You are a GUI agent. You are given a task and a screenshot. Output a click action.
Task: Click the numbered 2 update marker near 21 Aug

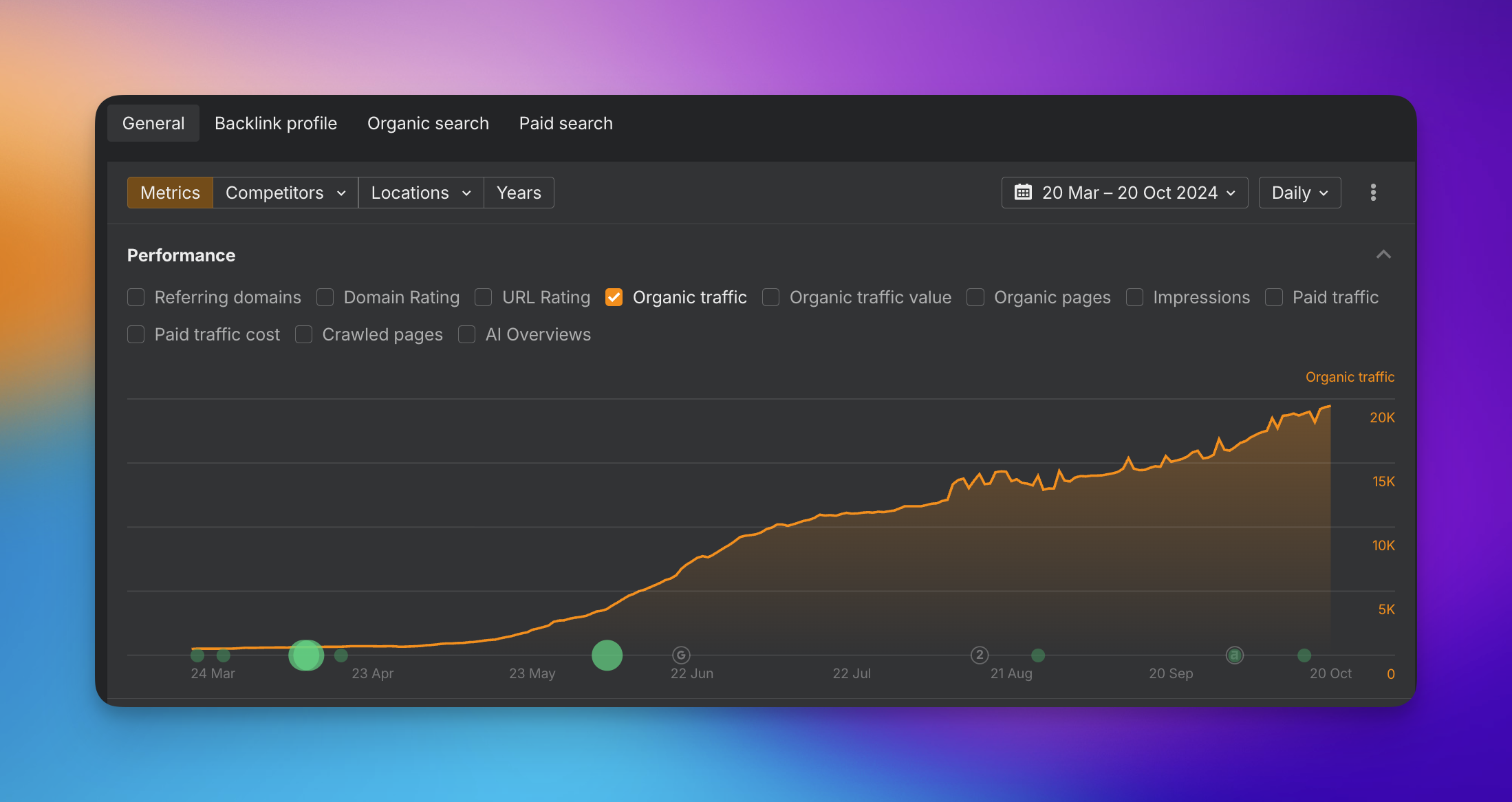pos(980,655)
